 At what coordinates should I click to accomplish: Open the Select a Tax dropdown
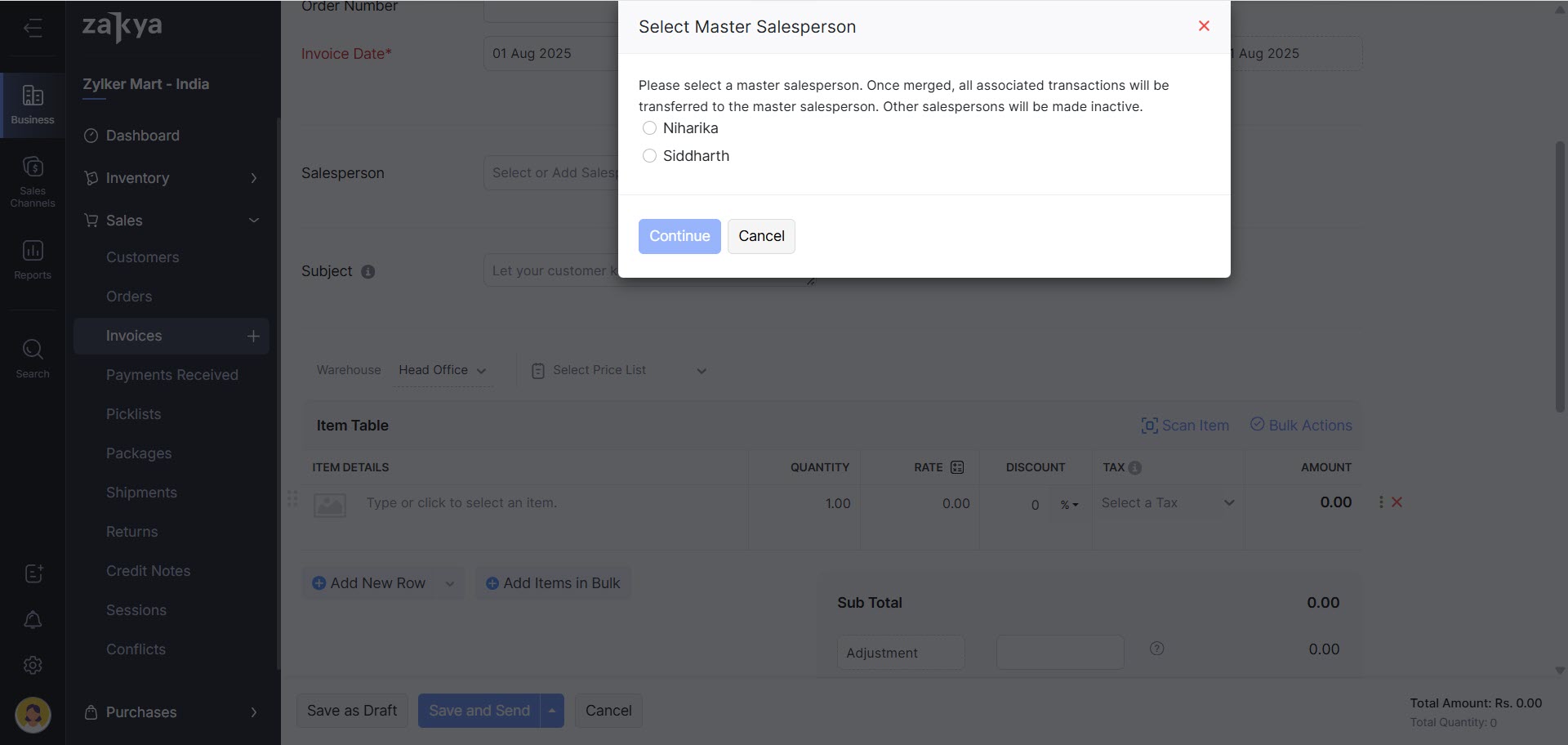pyautogui.click(x=1167, y=503)
